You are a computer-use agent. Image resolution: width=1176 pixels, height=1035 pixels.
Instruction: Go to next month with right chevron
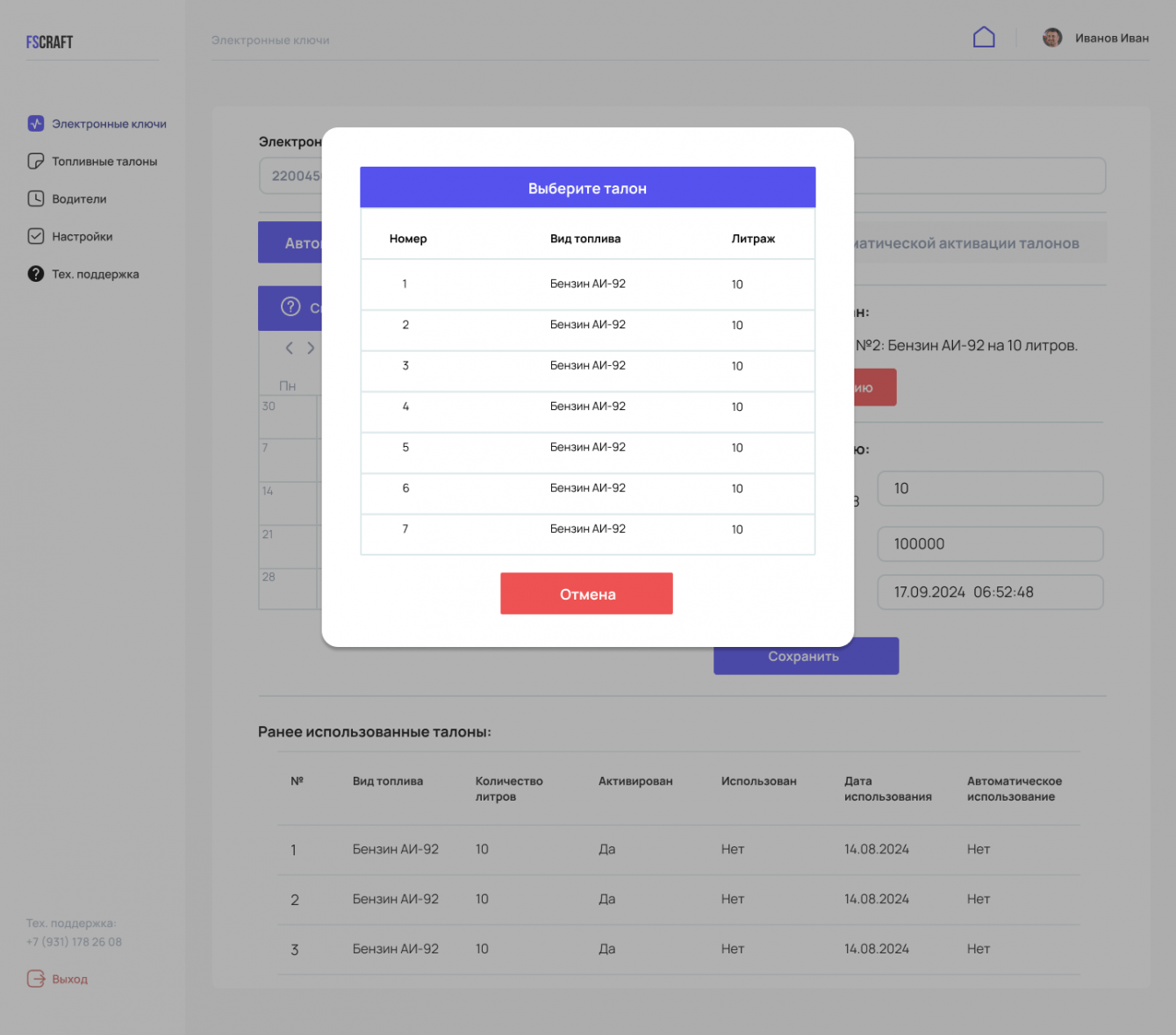[x=311, y=349]
